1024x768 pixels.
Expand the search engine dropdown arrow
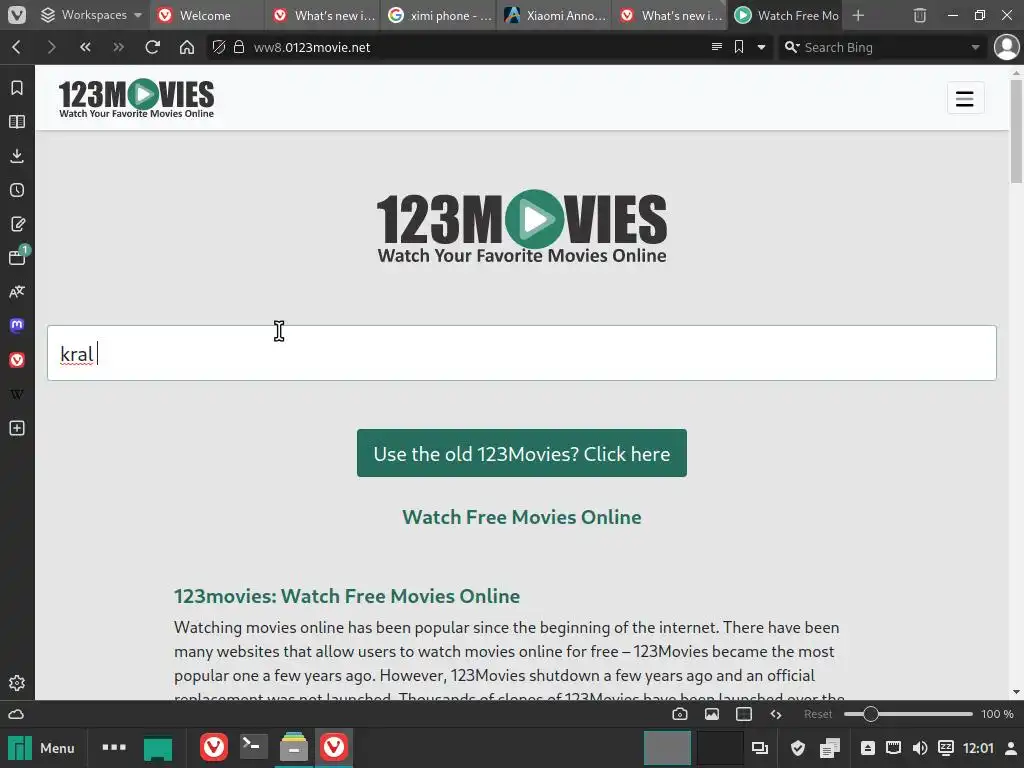pos(975,47)
